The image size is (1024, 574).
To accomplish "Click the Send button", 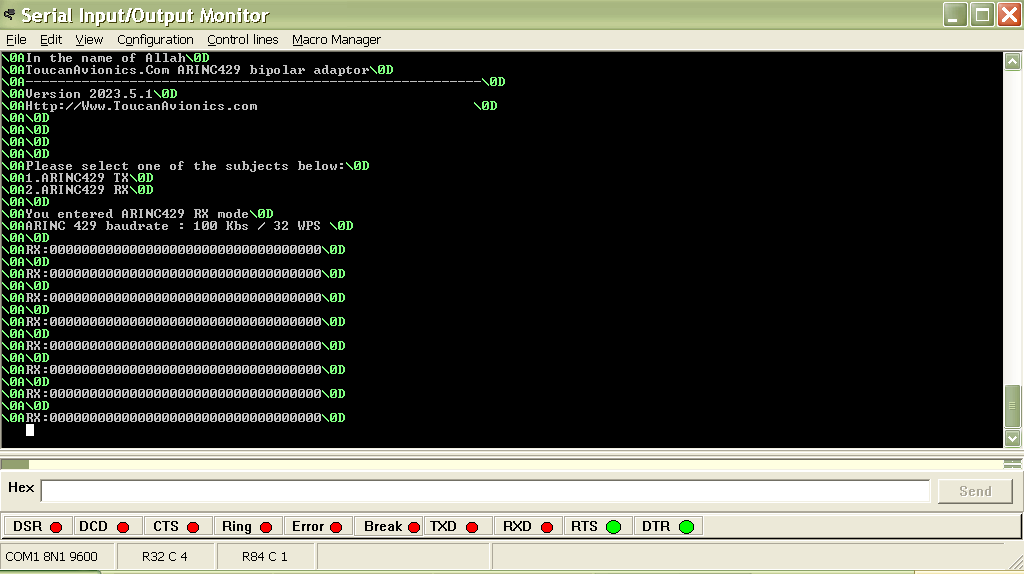I will click(975, 491).
